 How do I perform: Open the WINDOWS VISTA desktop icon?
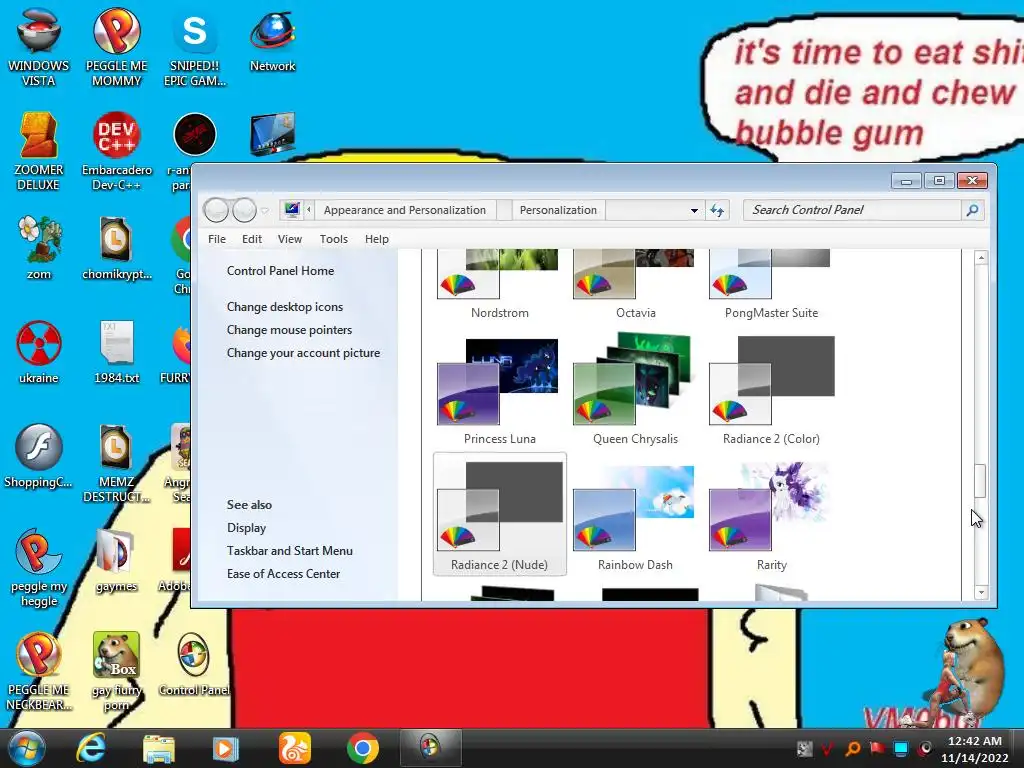(38, 47)
